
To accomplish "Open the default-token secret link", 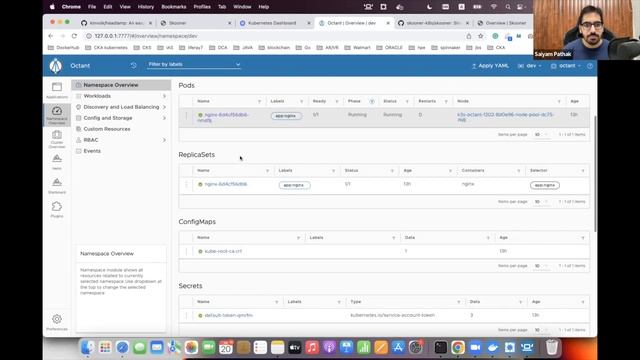I will [228, 316].
